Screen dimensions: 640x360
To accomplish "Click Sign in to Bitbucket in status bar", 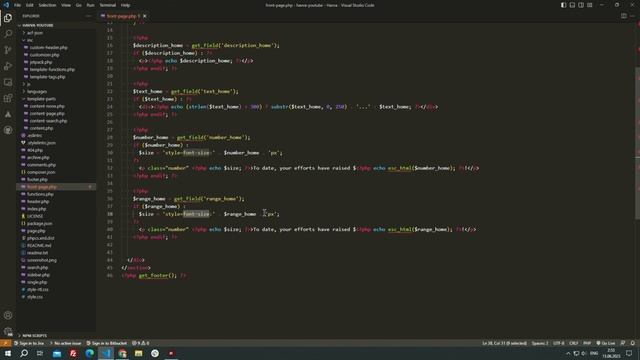I will coord(107,343).
